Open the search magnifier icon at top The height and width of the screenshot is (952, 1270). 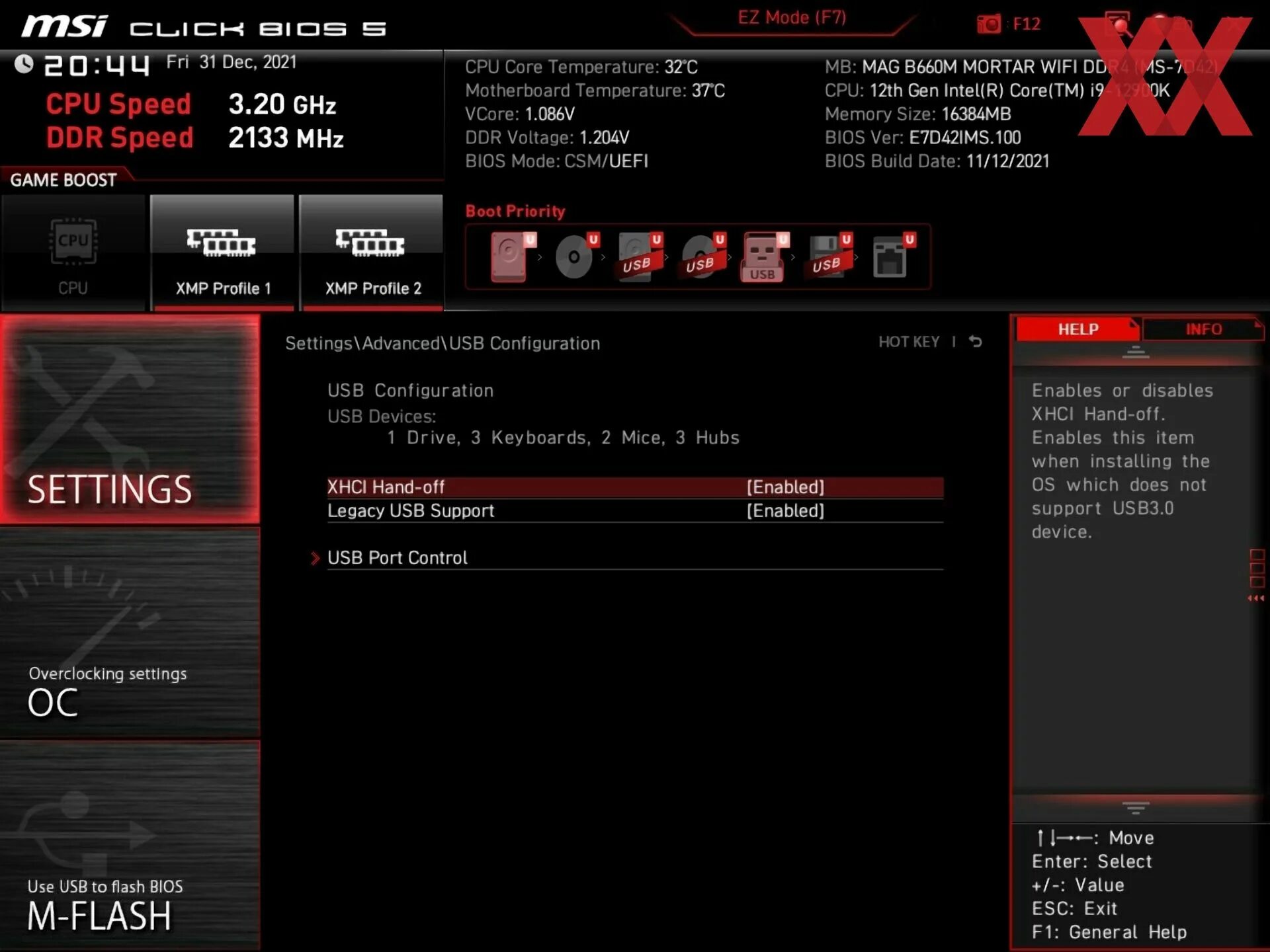tap(1119, 24)
